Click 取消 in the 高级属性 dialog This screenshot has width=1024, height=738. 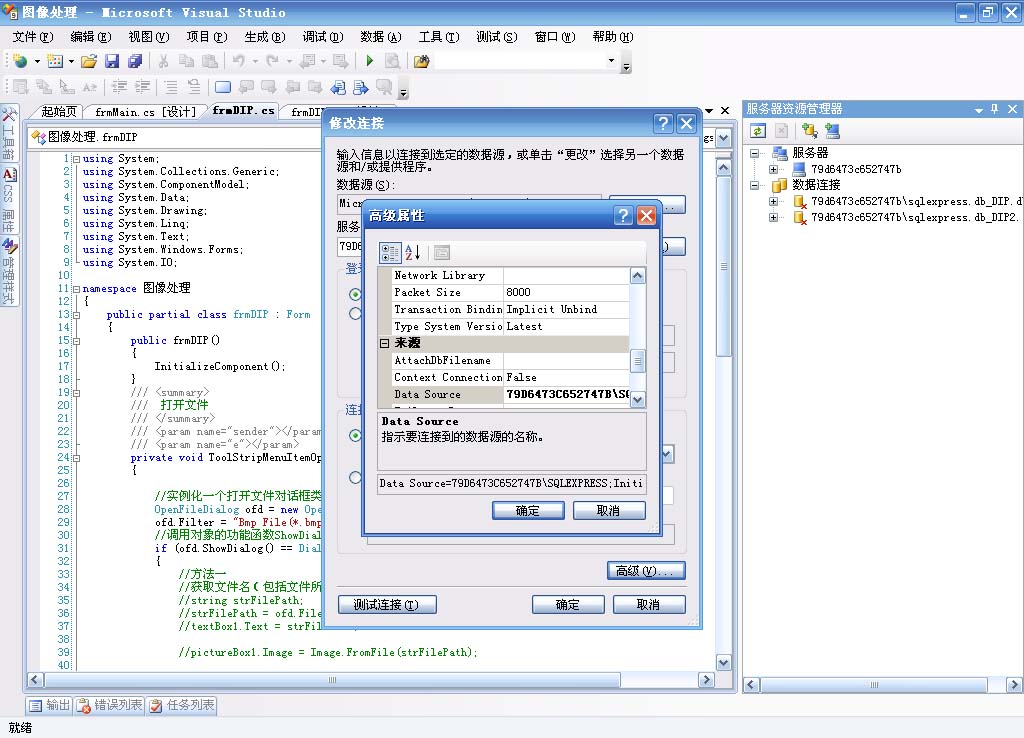(x=609, y=511)
